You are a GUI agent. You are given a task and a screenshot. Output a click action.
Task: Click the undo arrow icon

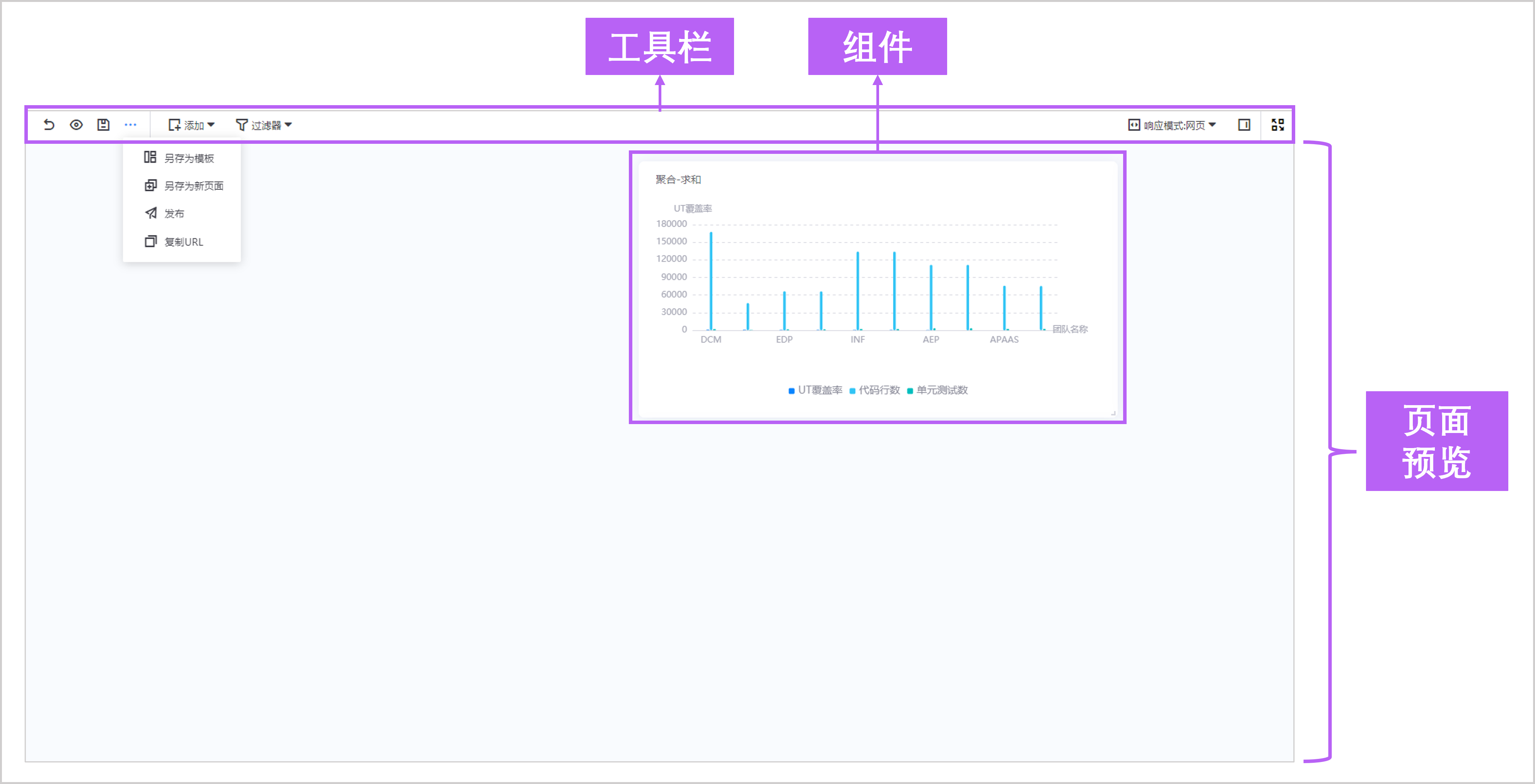(49, 124)
